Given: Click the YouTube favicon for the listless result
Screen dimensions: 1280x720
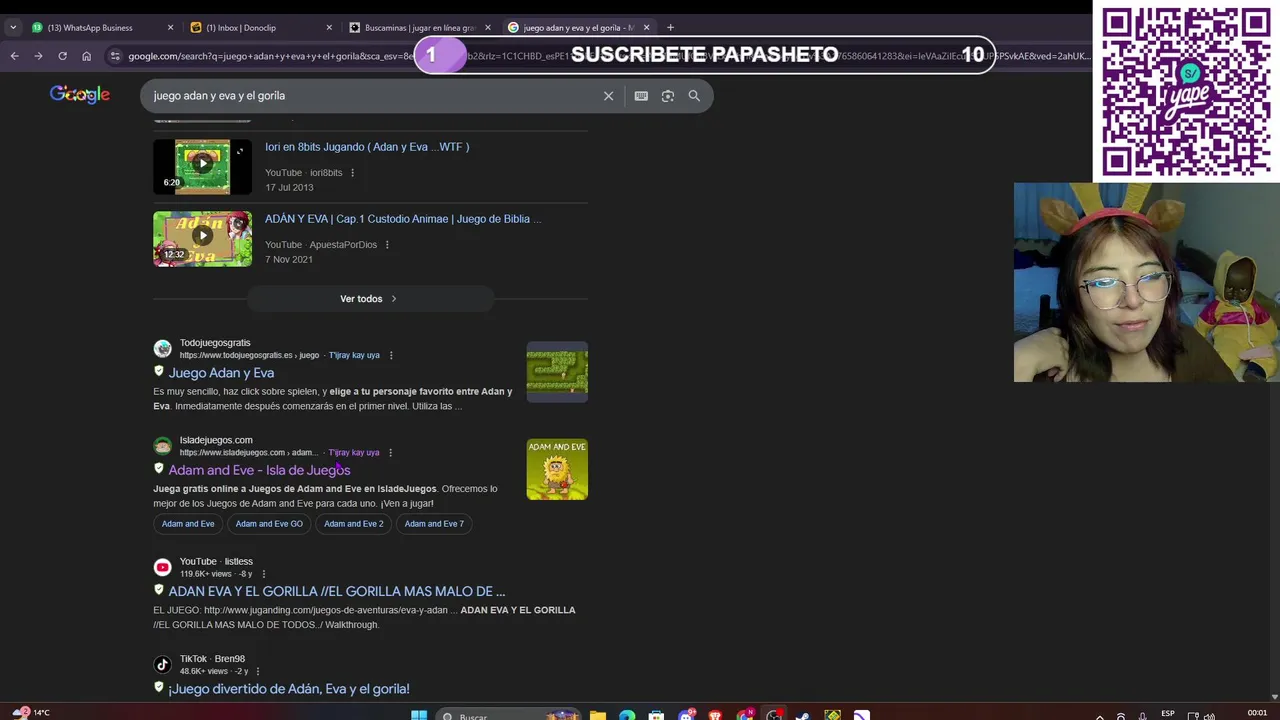Looking at the screenshot, I should (x=162, y=567).
